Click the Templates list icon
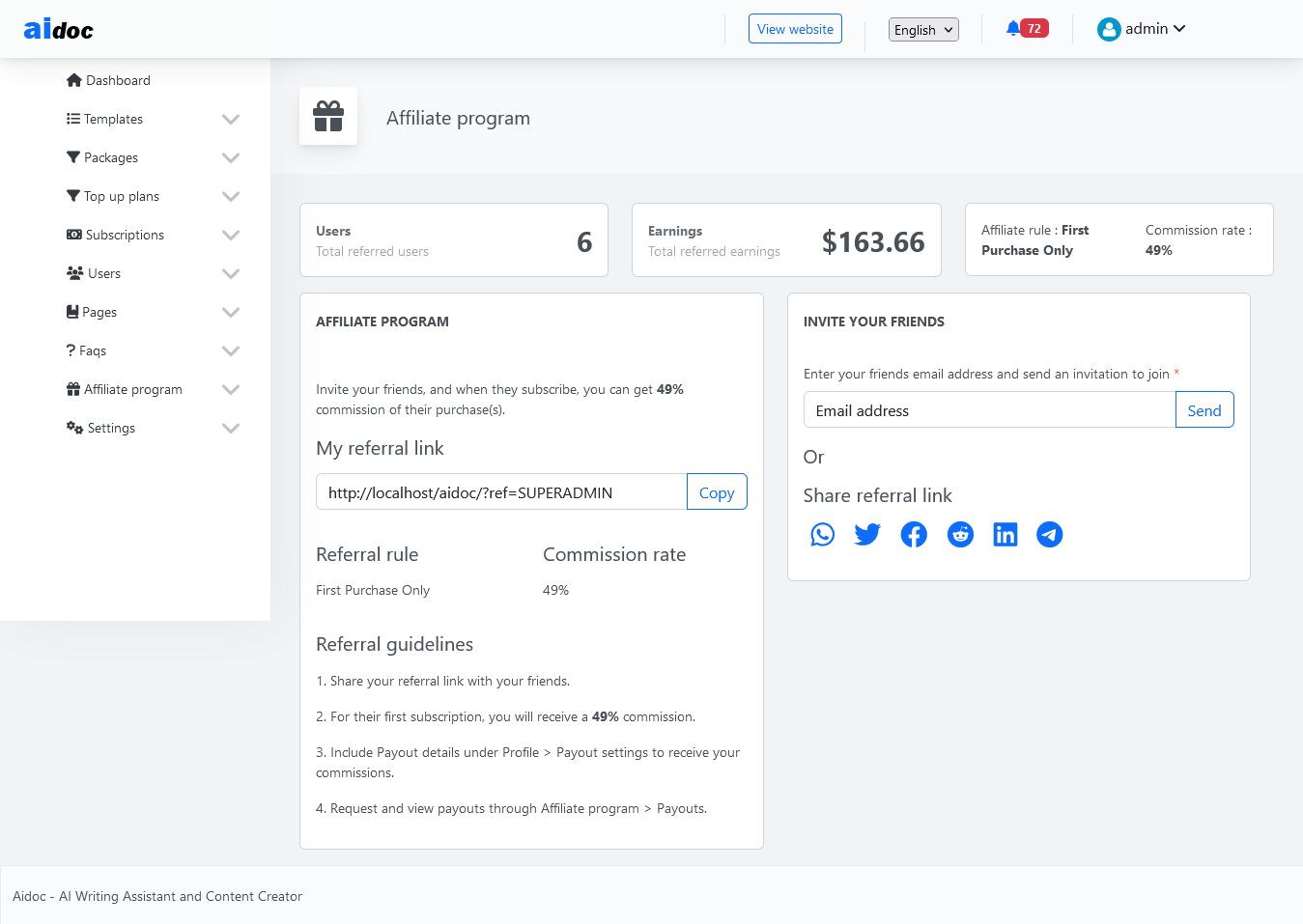1303x924 pixels. [x=73, y=119]
